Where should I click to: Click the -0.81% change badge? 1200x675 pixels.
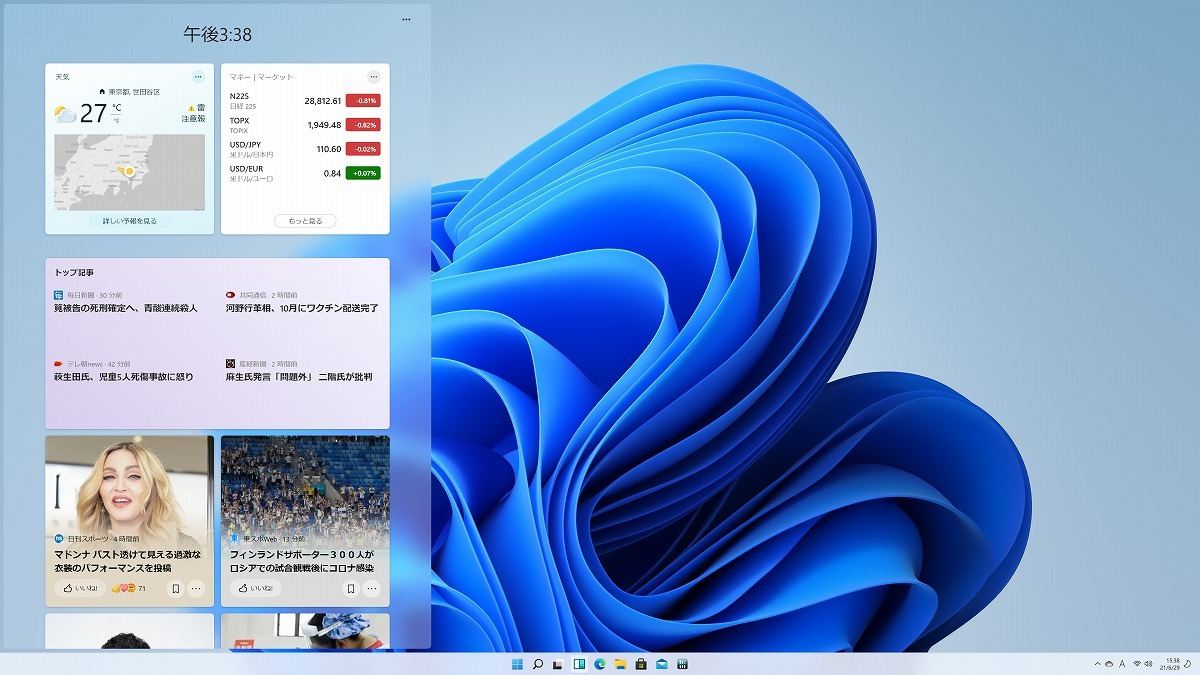tap(363, 101)
